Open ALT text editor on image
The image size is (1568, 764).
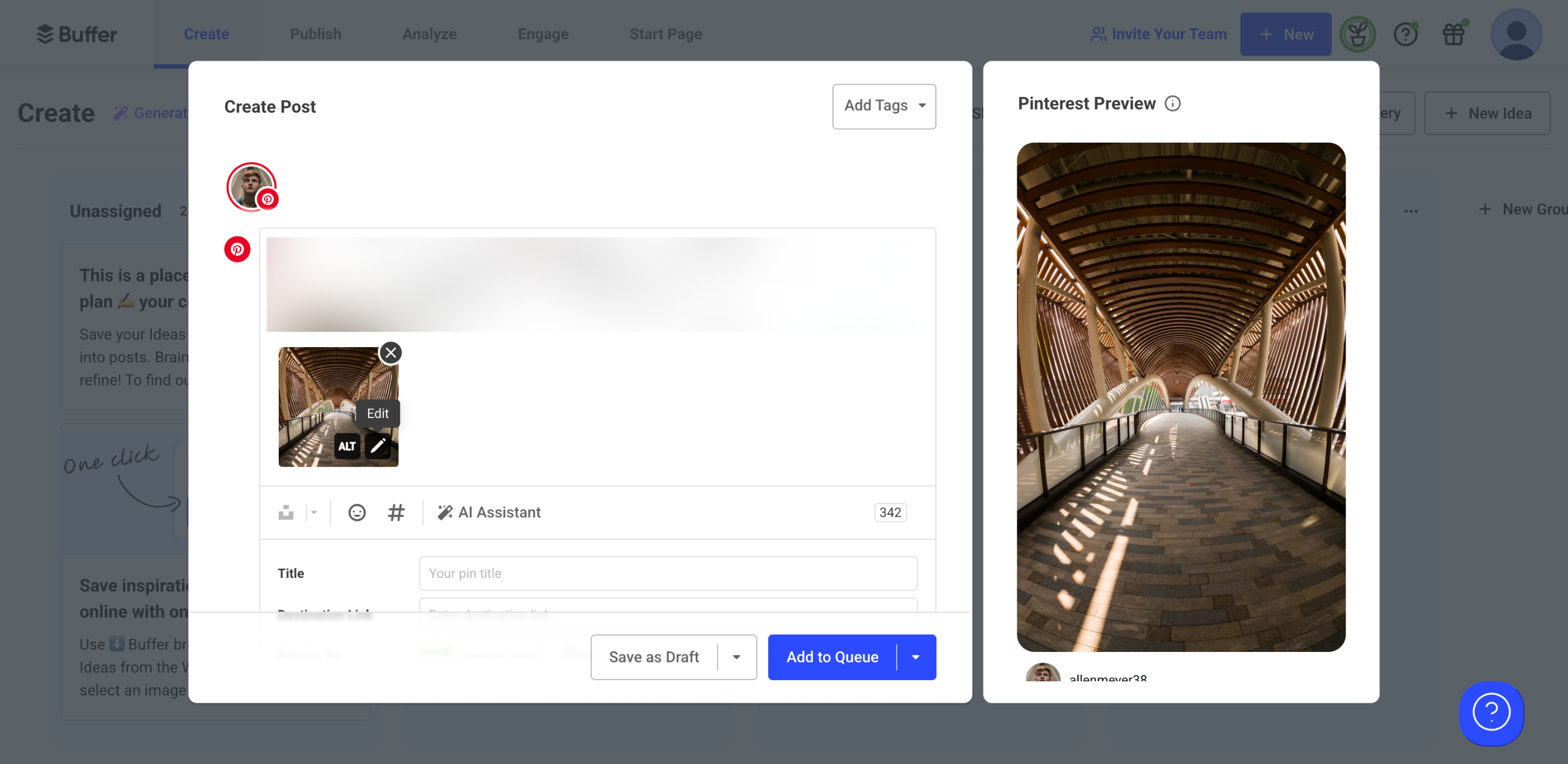tap(347, 446)
